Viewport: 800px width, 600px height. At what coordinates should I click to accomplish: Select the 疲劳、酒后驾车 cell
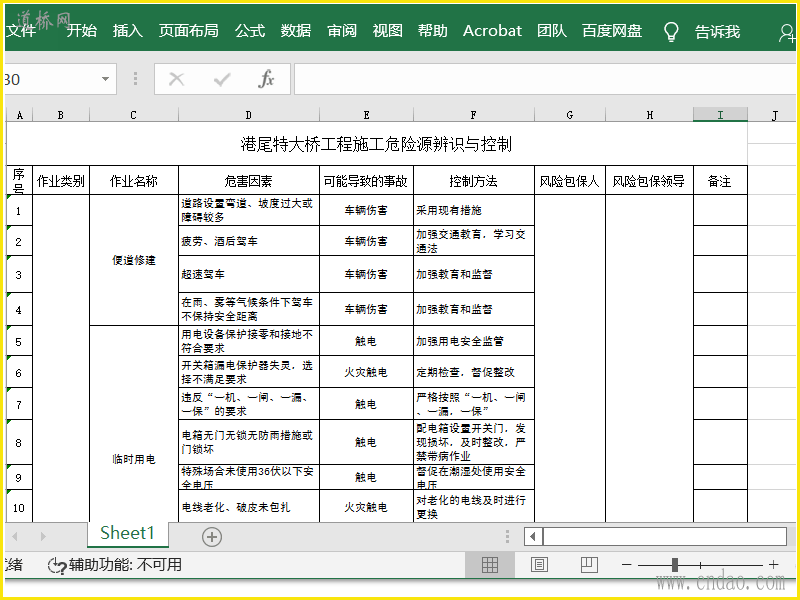(x=249, y=241)
